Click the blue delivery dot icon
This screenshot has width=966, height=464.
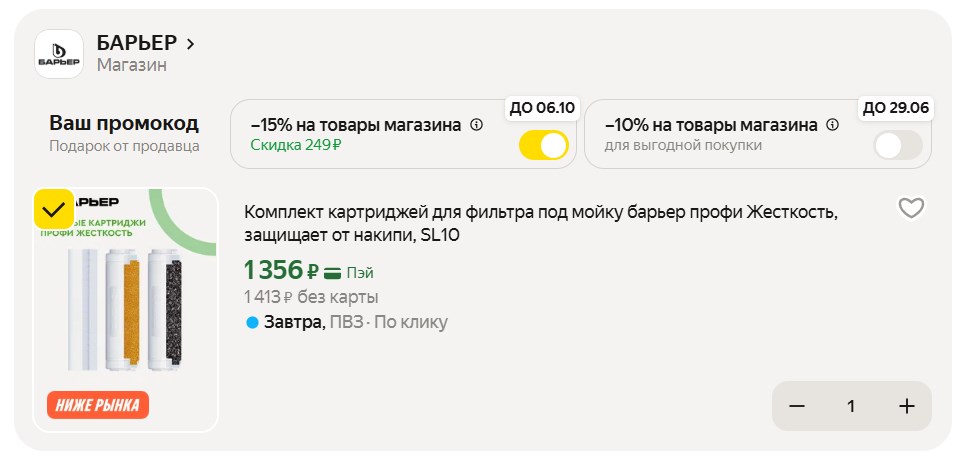click(x=251, y=322)
